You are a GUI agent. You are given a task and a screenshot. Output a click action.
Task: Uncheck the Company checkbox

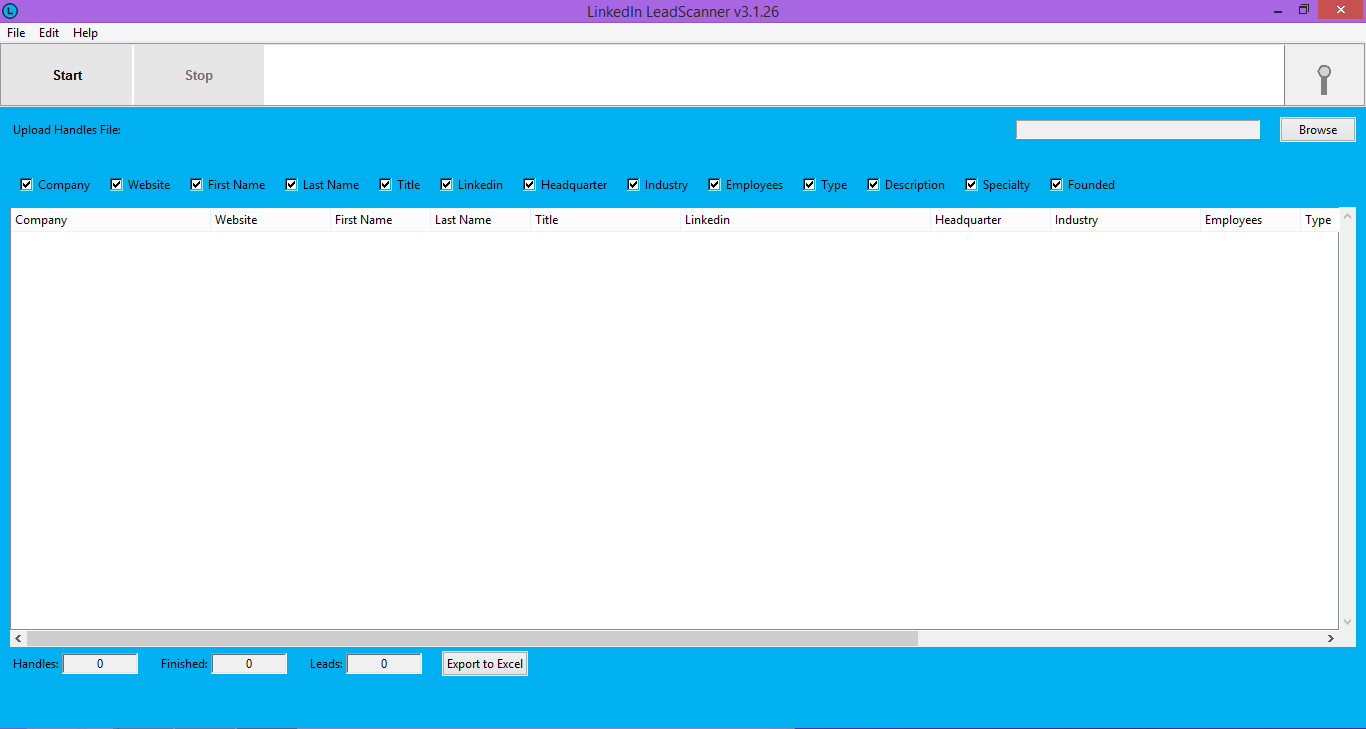[27, 185]
